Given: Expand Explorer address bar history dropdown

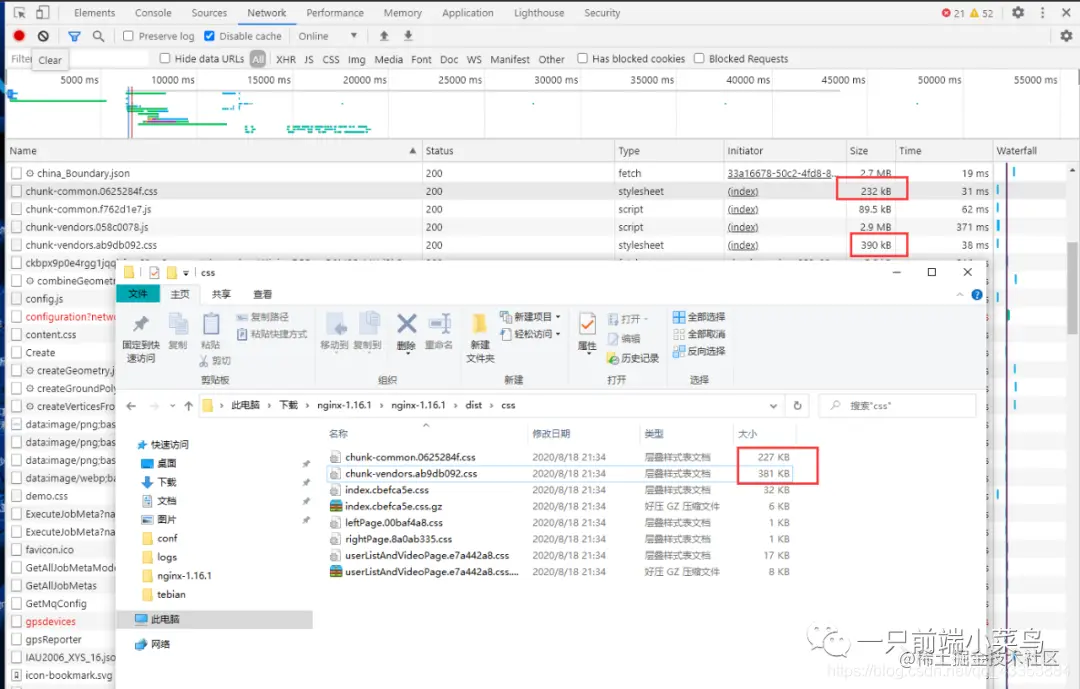Looking at the screenshot, I should 773,406.
